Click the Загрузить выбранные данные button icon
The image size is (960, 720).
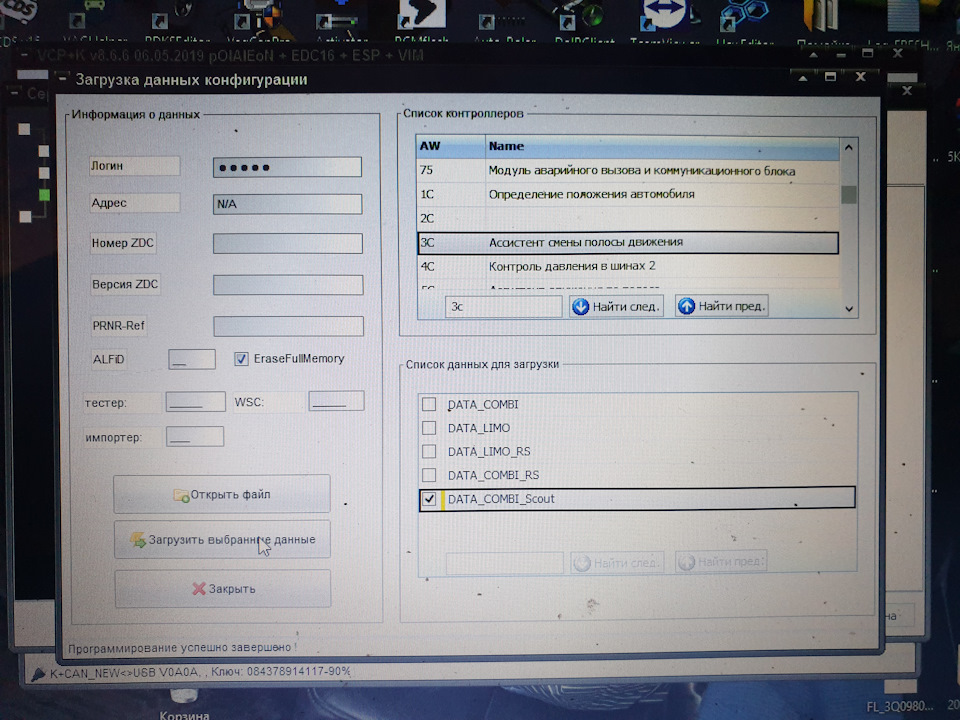click(x=138, y=539)
